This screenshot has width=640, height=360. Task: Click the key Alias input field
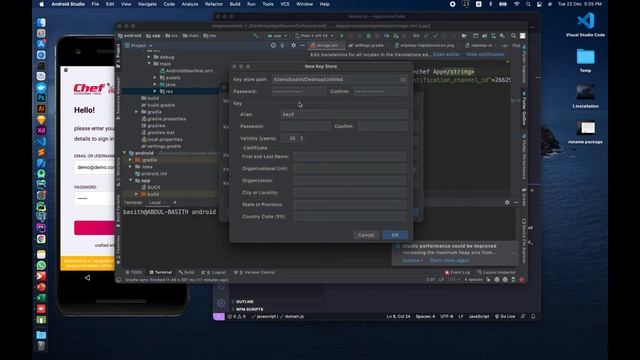344,114
